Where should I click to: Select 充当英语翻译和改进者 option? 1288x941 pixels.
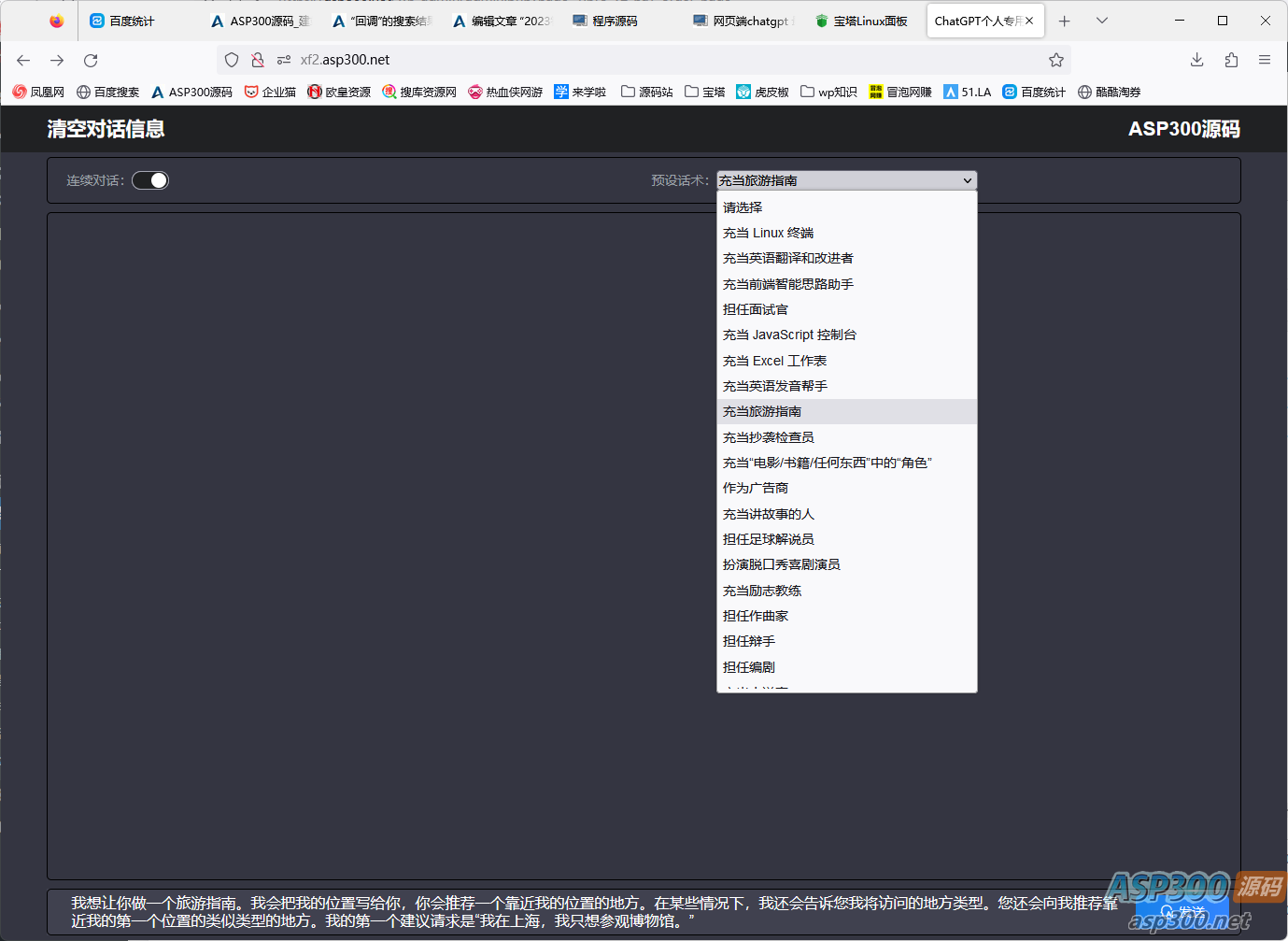[846, 258]
